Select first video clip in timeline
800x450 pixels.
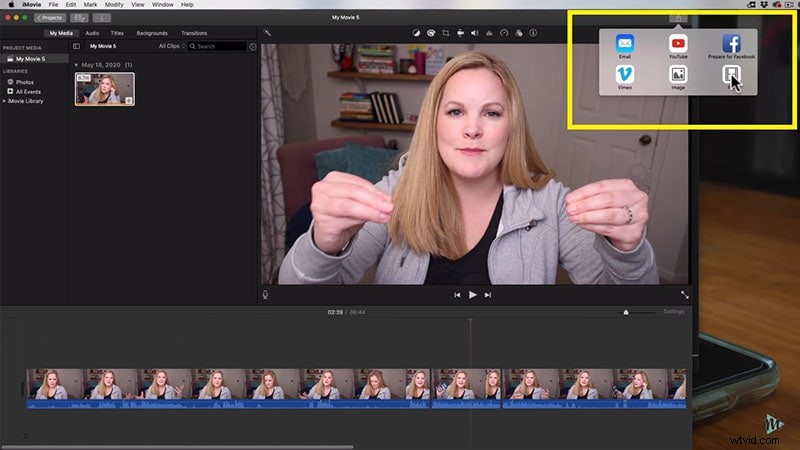point(228,388)
